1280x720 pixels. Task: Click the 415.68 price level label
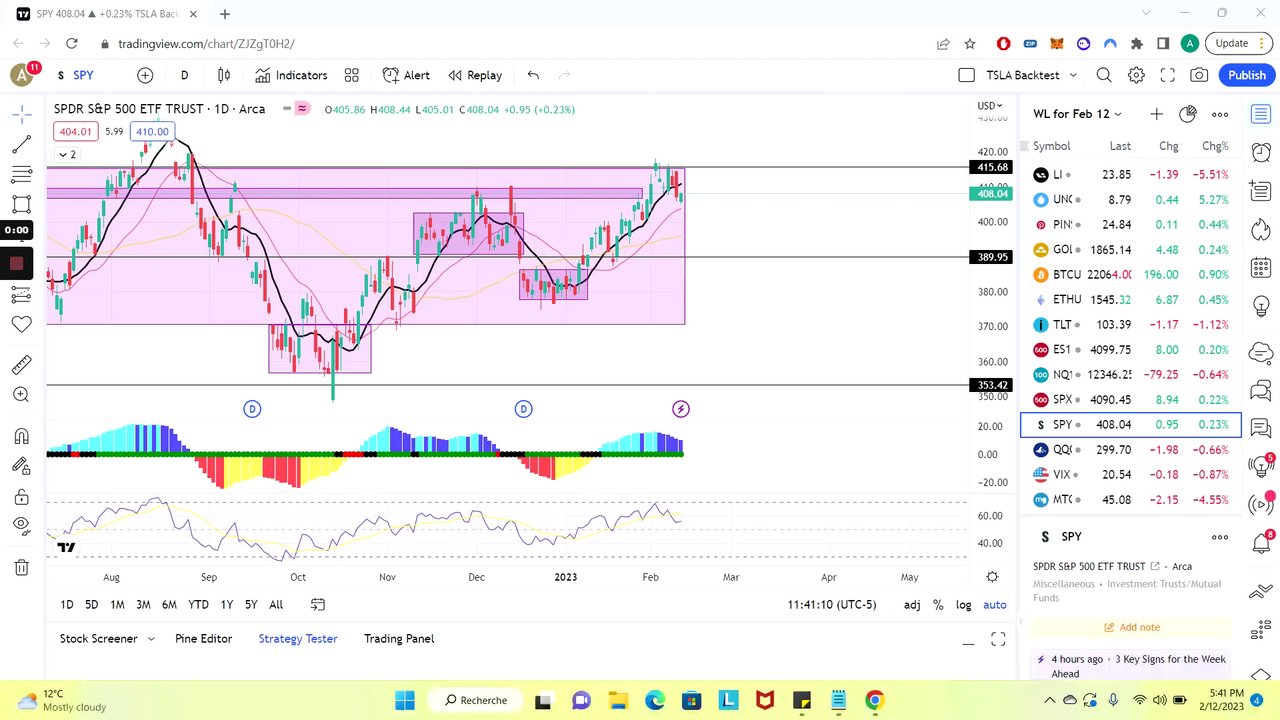click(990, 167)
